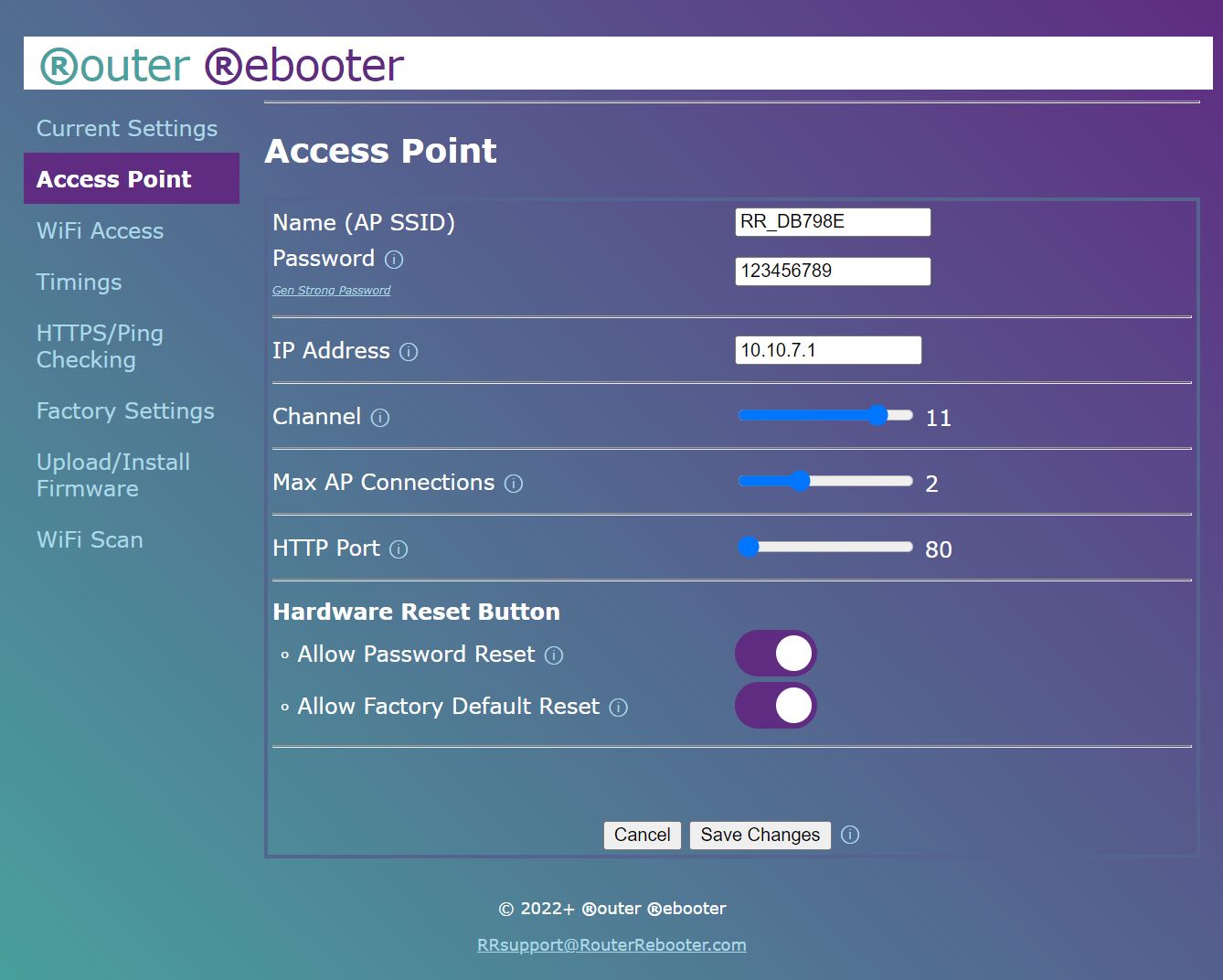Click the Hardware Reset Button heading

(x=416, y=612)
